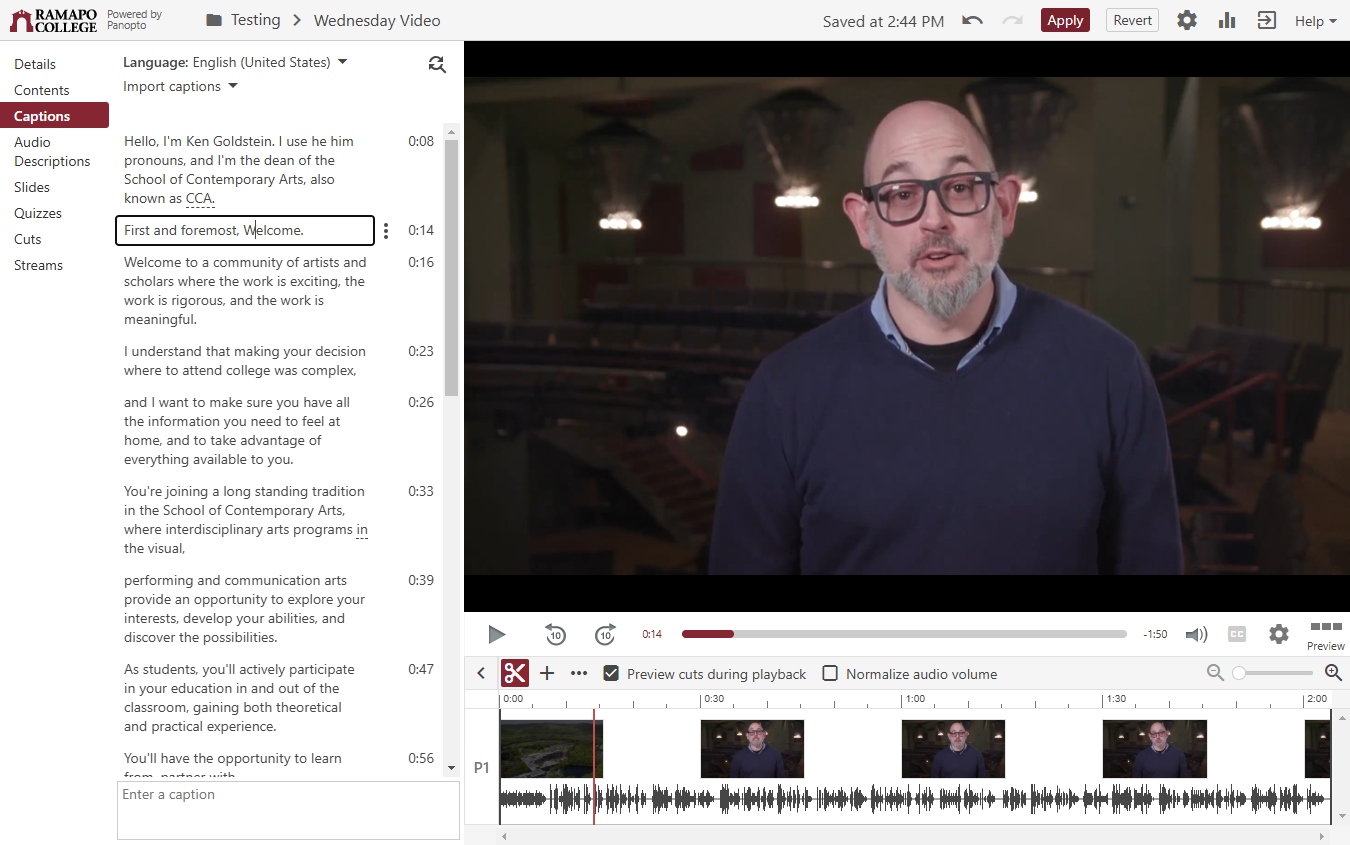Open options menu for 0:14 caption
Screen dimensions: 1350x845
(x=386, y=230)
